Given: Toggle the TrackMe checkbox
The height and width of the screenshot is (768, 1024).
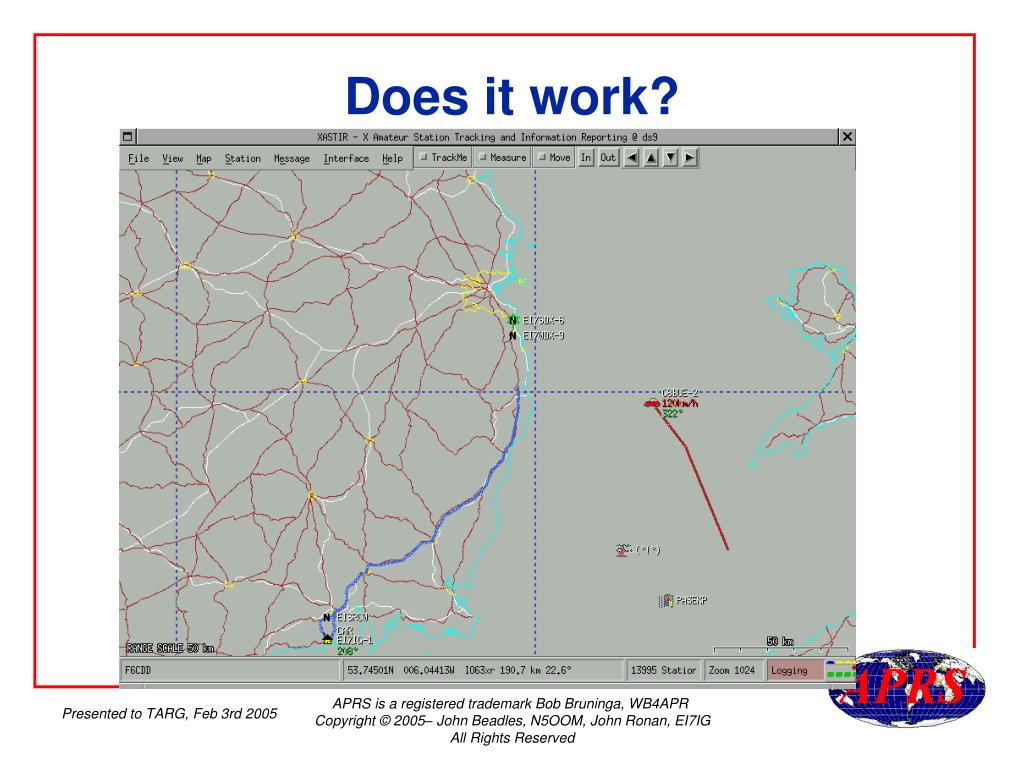Looking at the screenshot, I should tap(443, 157).
